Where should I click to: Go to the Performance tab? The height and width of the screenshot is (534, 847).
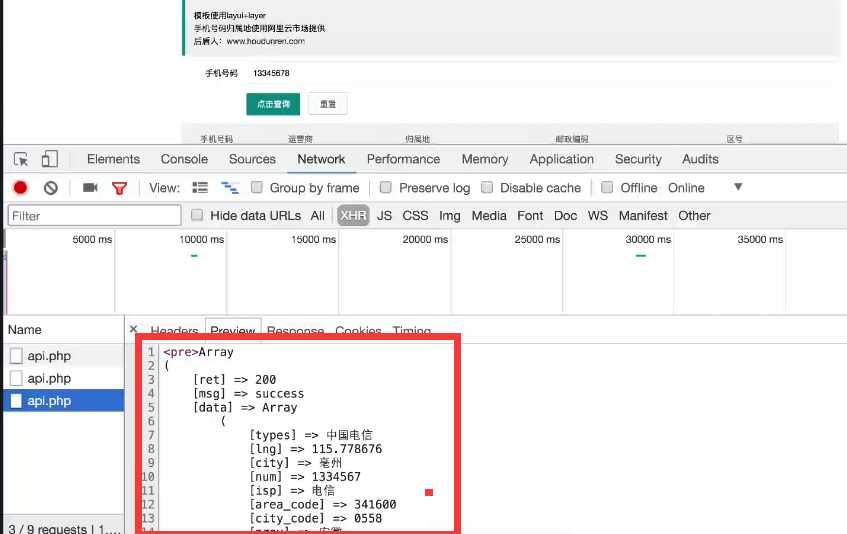(404, 159)
